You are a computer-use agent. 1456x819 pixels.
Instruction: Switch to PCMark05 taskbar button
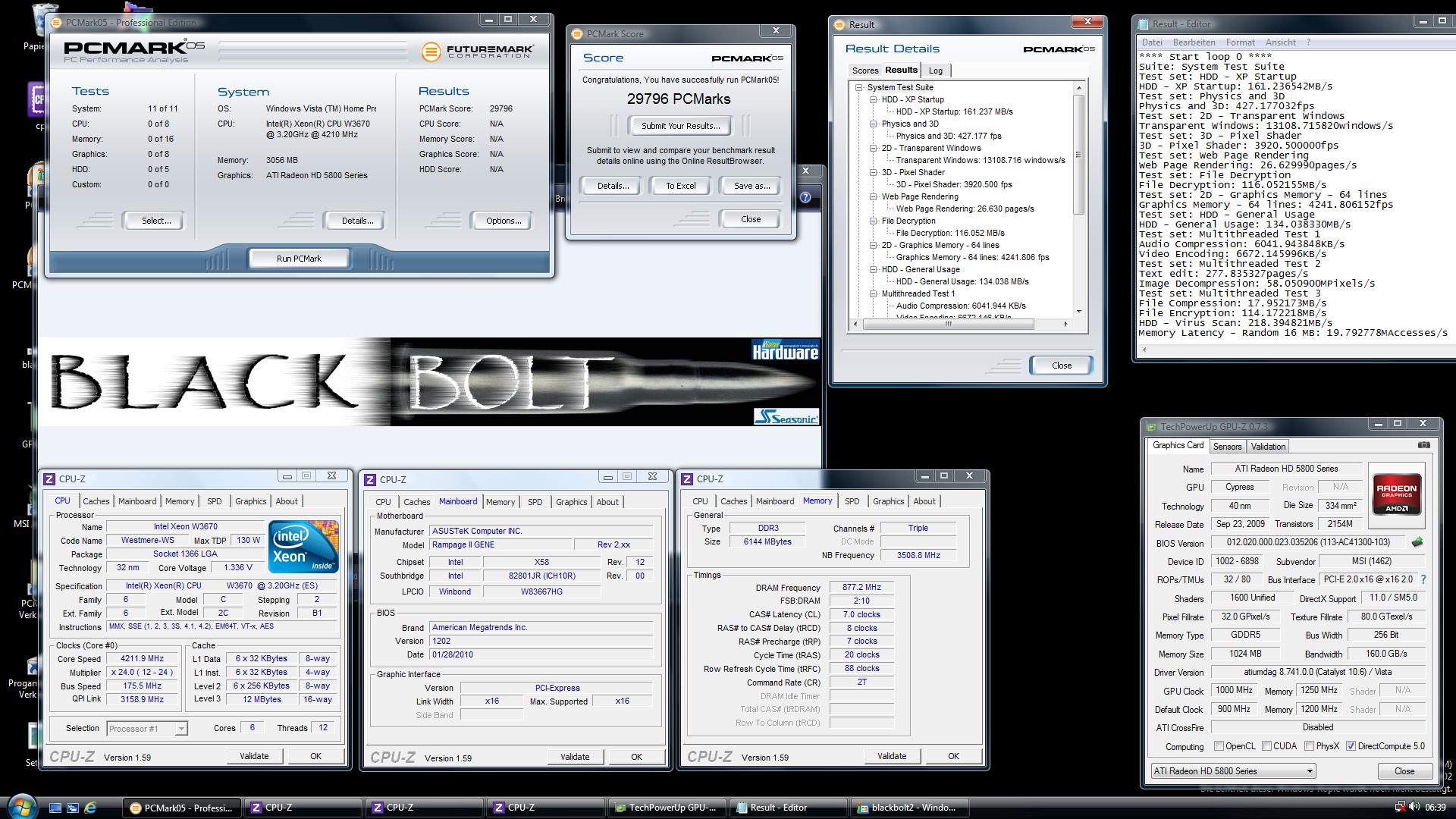181,808
